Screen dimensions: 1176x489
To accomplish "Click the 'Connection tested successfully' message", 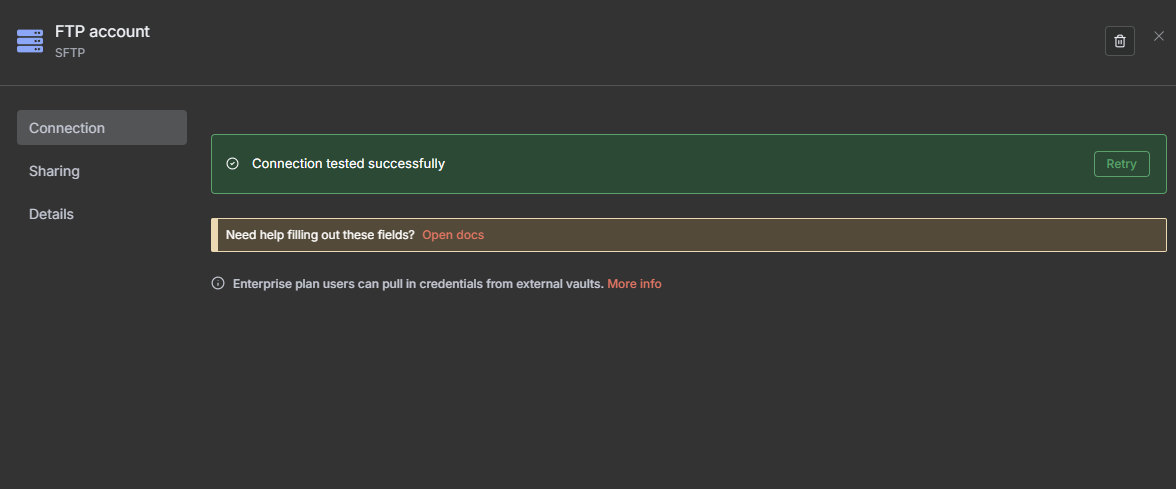I will (x=348, y=163).
